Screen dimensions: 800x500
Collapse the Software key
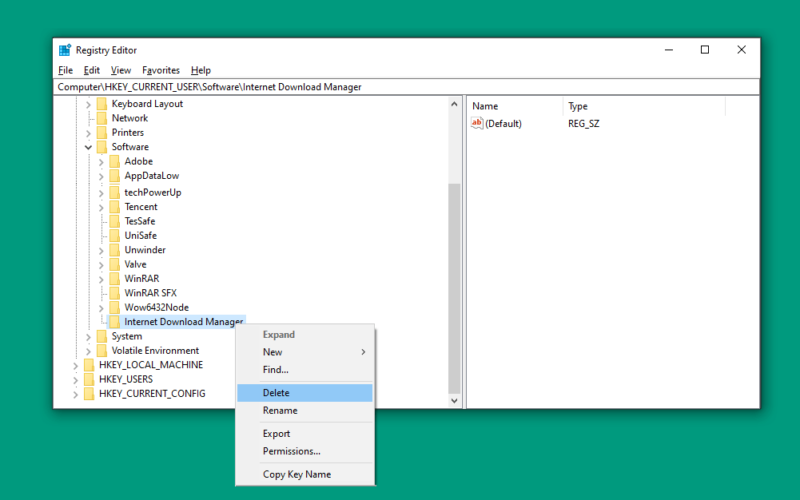click(88, 147)
